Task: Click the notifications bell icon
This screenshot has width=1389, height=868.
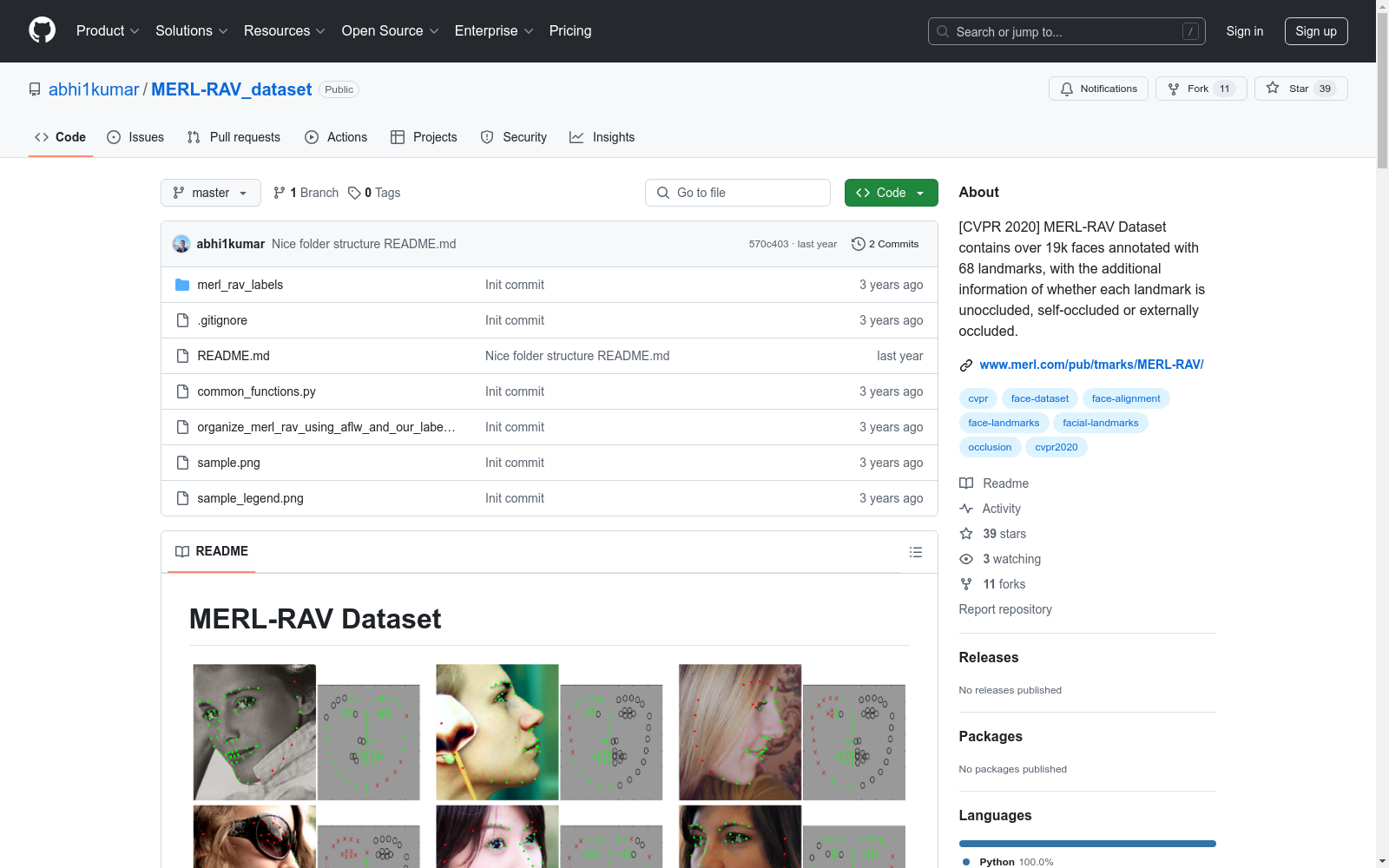Action: click(1067, 89)
